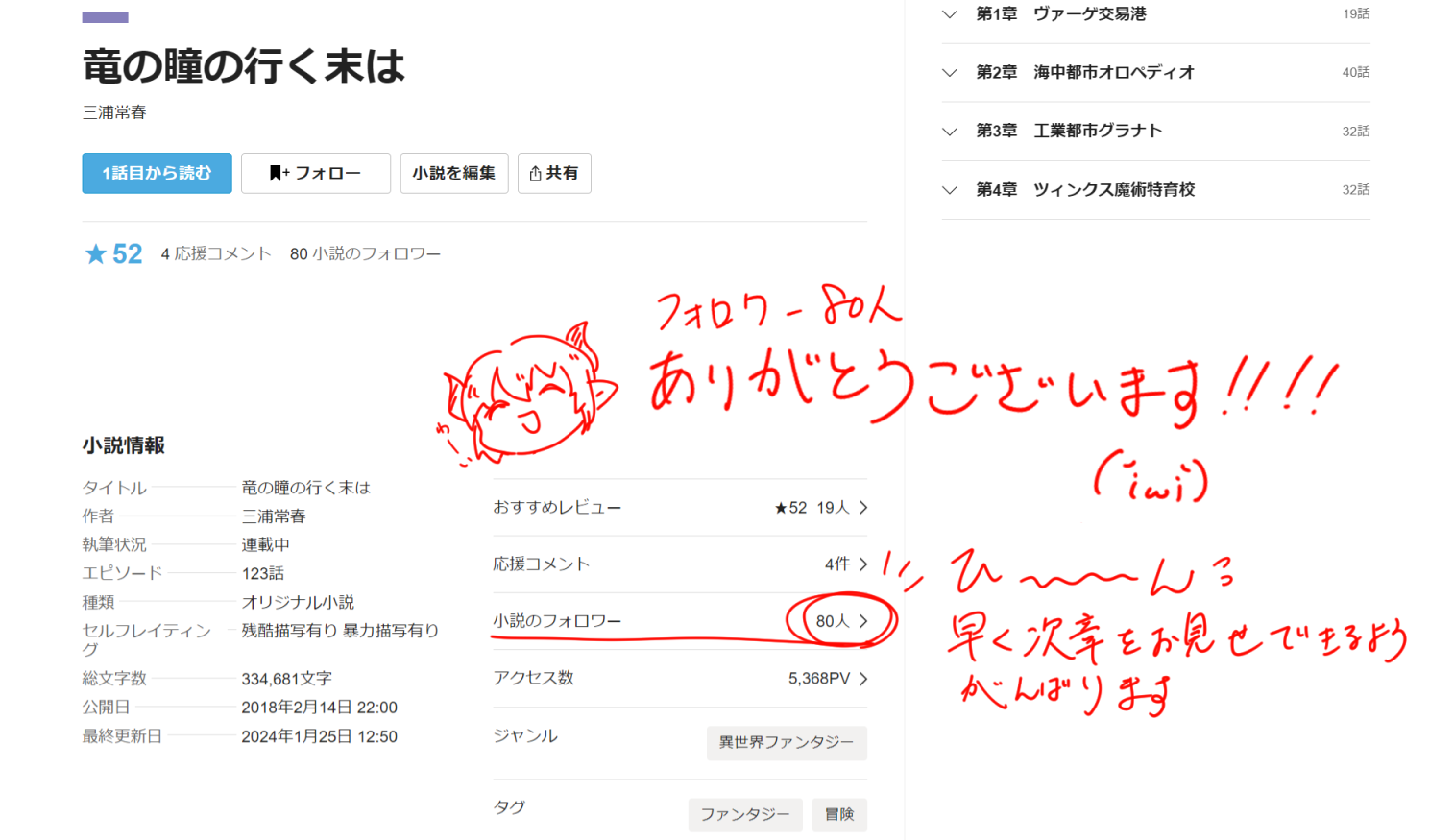Select the ファンタジー tag
The width and height of the screenshot is (1454, 840).
pos(744,814)
